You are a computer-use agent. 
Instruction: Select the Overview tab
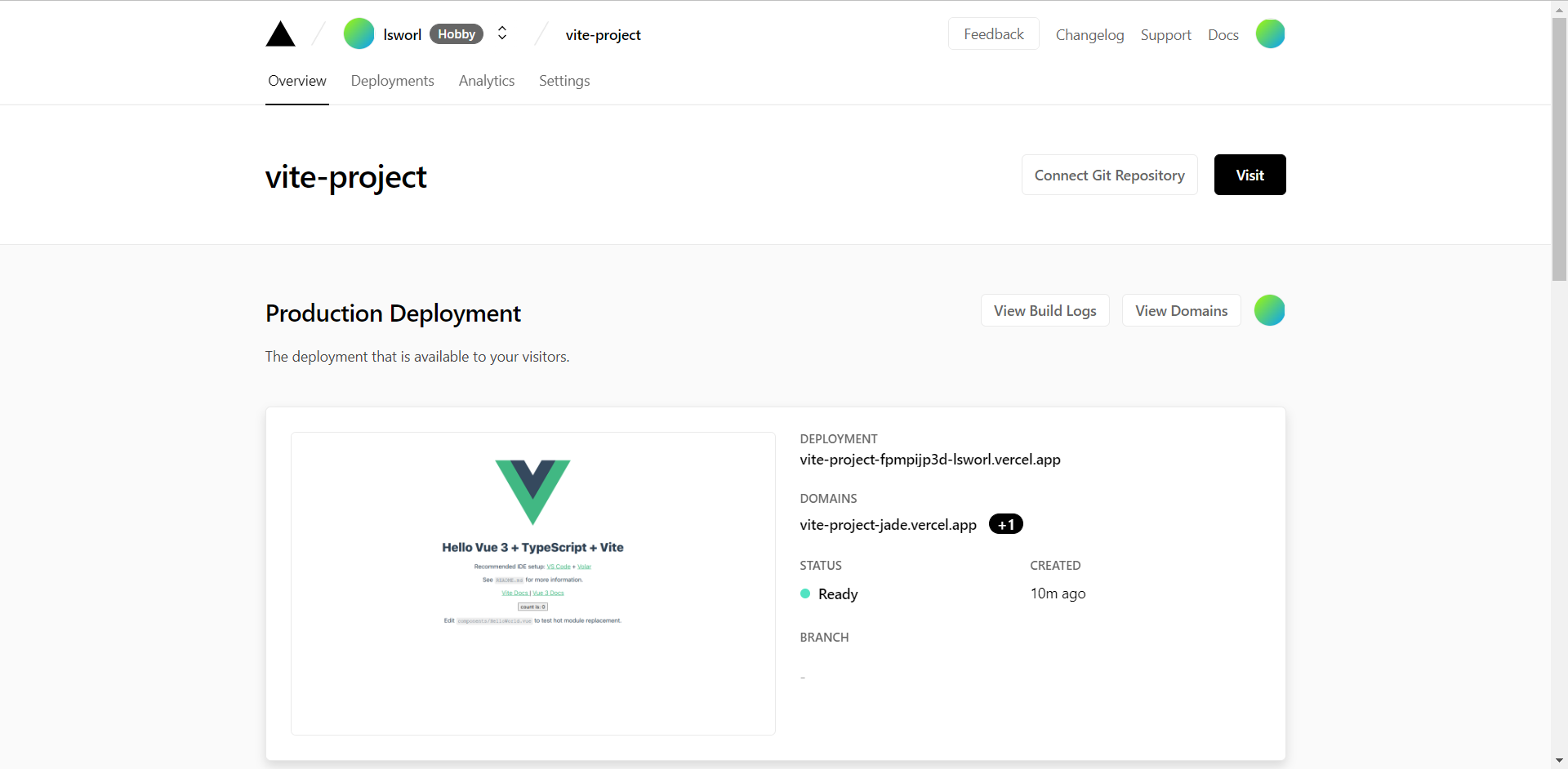click(297, 81)
